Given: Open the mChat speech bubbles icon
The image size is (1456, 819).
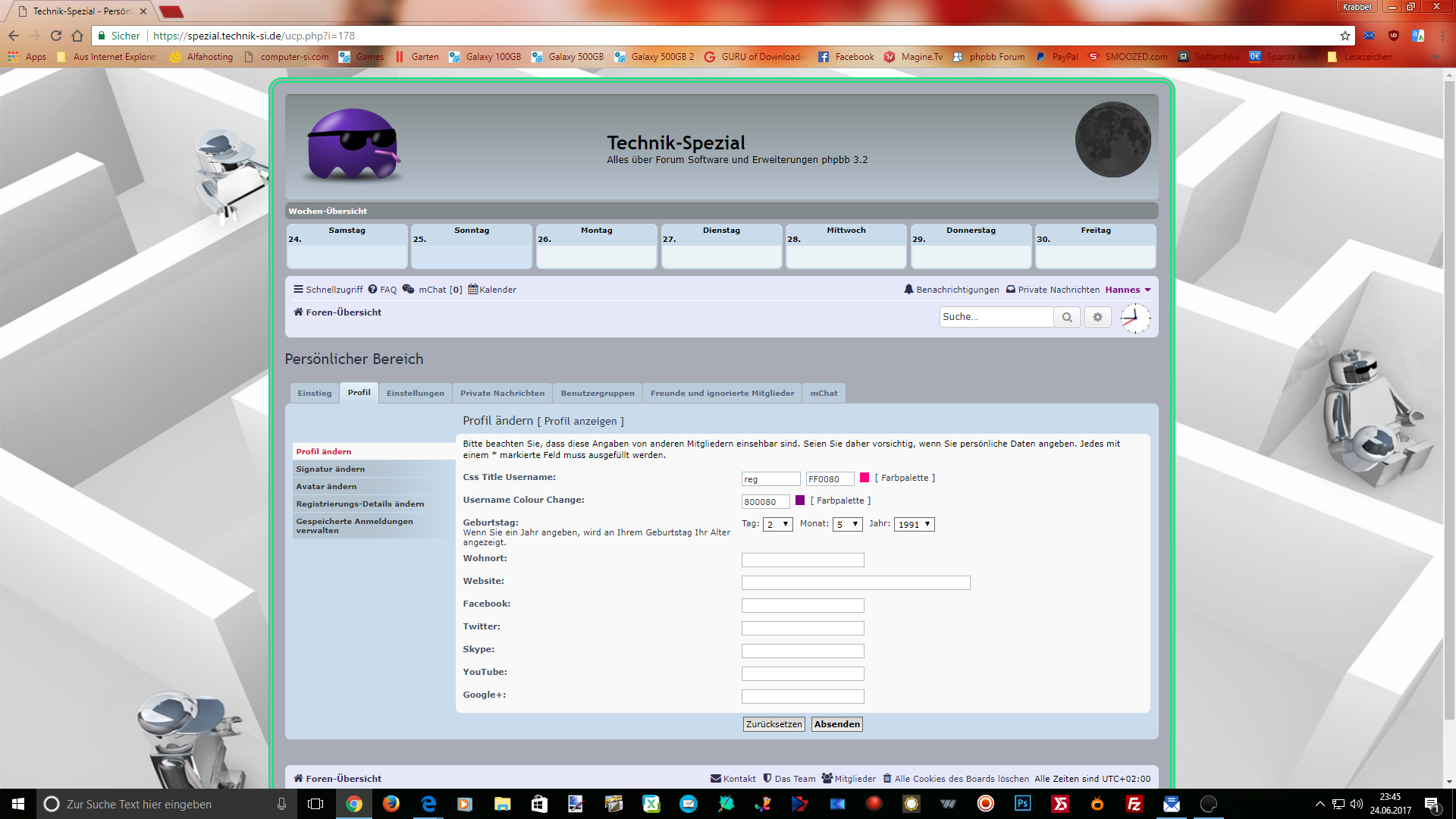Looking at the screenshot, I should 408,289.
